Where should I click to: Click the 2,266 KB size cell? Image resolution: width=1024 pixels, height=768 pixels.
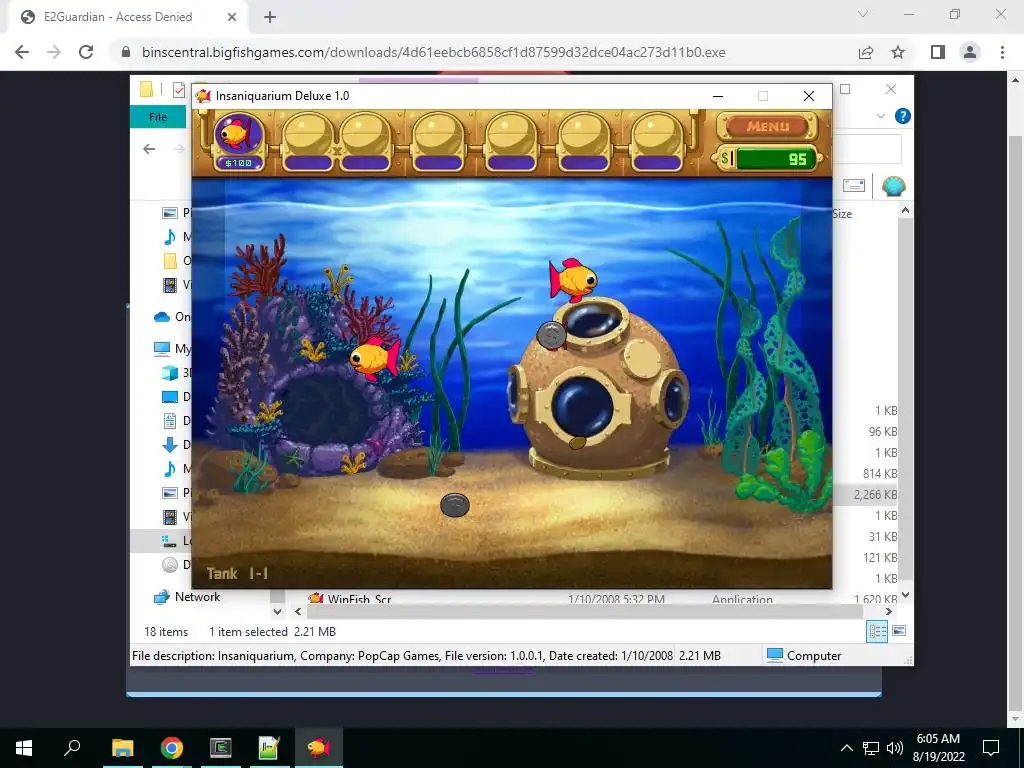pos(875,494)
